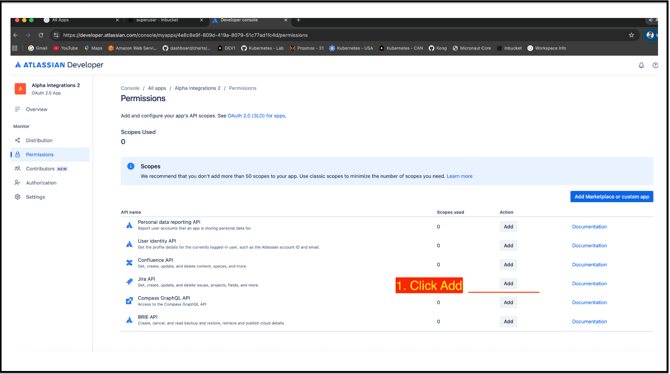This screenshot has width=670, height=374.
Task: Click the browser forward arrow
Action: (x=28, y=35)
